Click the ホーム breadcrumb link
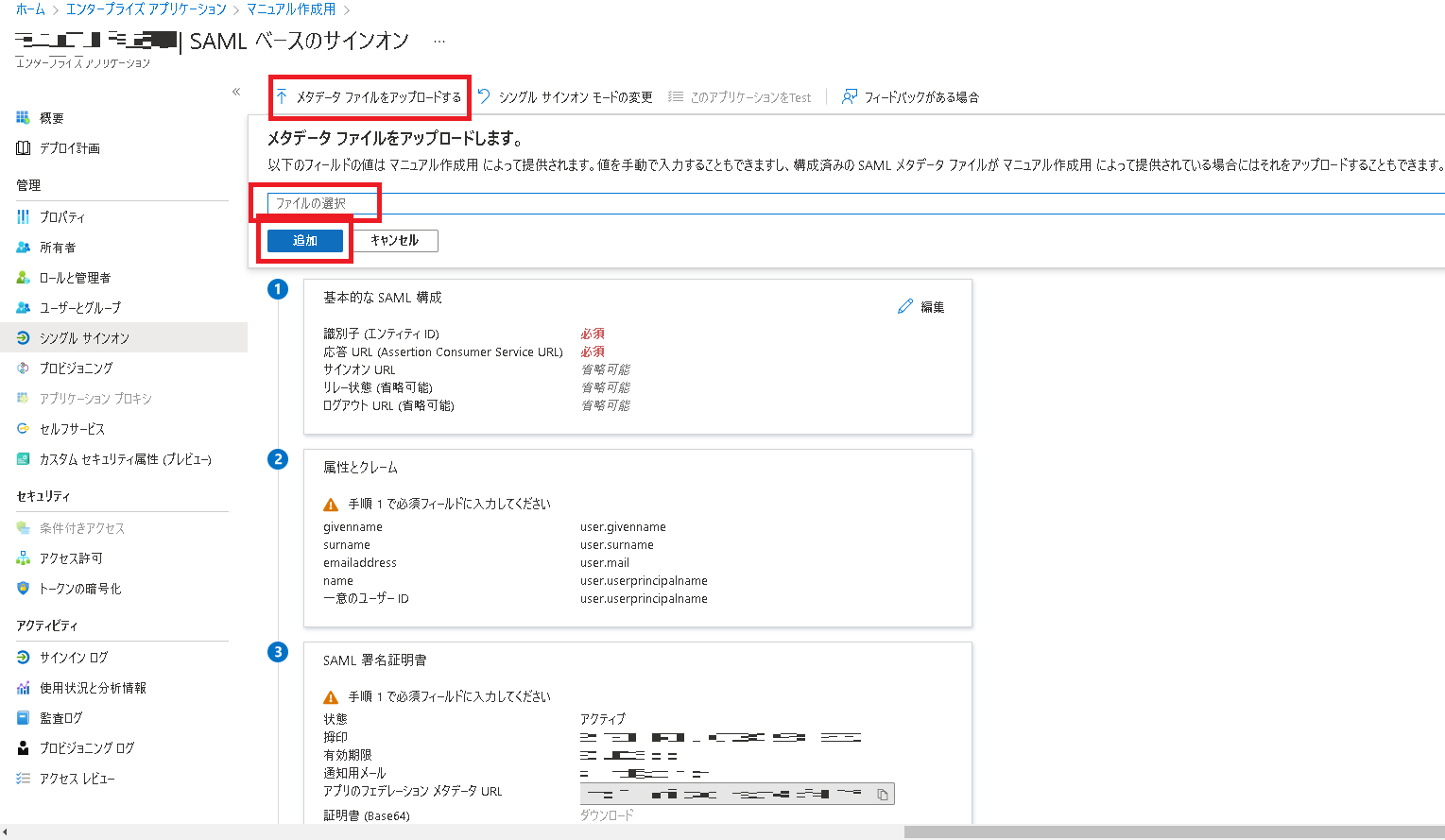The height and width of the screenshot is (840, 1445). 30,9
